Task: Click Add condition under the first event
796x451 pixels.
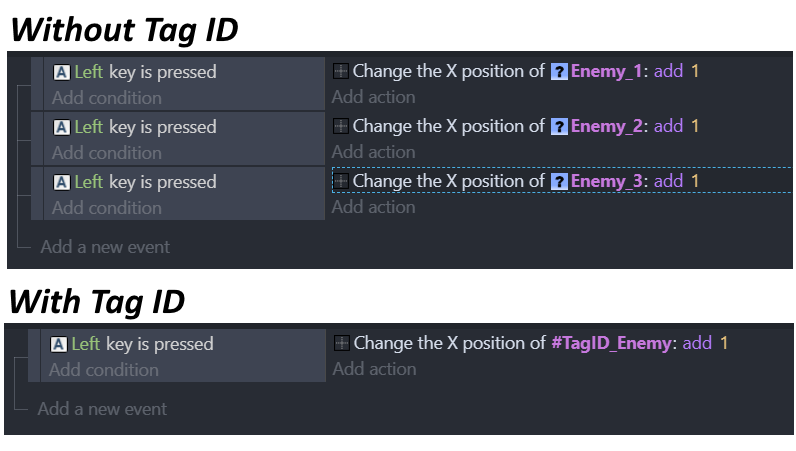Action: (x=107, y=98)
